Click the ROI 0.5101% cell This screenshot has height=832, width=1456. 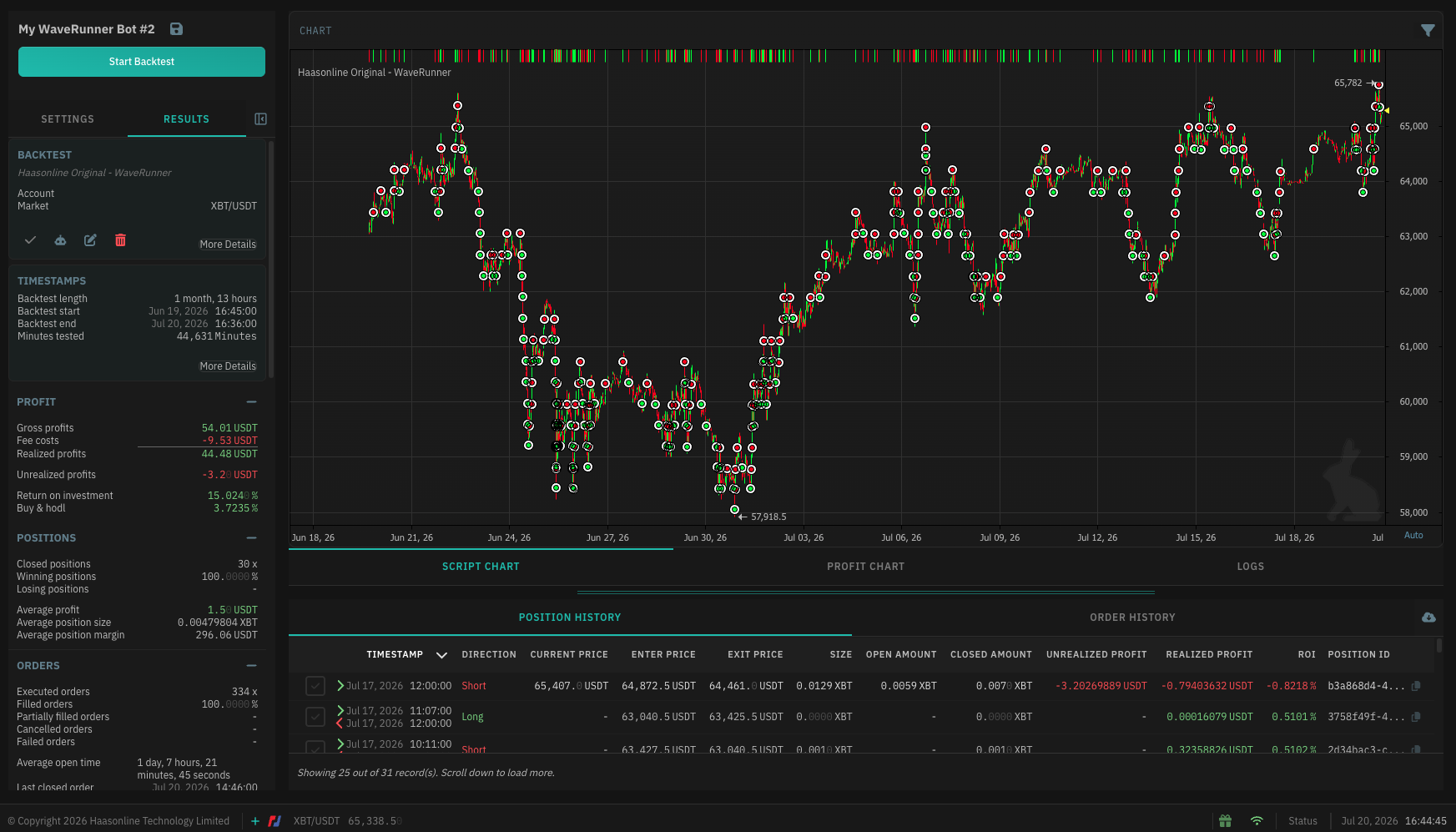tap(1294, 717)
